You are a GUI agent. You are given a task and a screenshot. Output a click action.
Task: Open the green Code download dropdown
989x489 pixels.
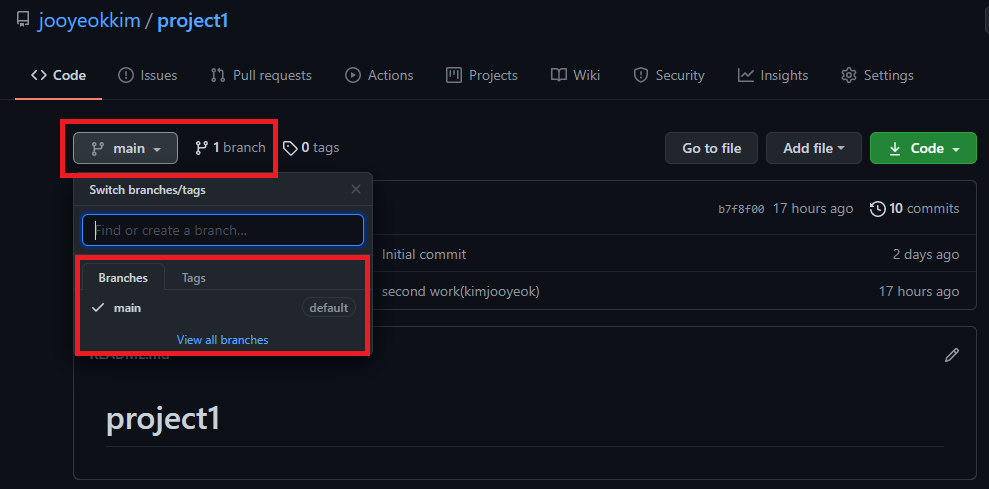click(x=923, y=148)
